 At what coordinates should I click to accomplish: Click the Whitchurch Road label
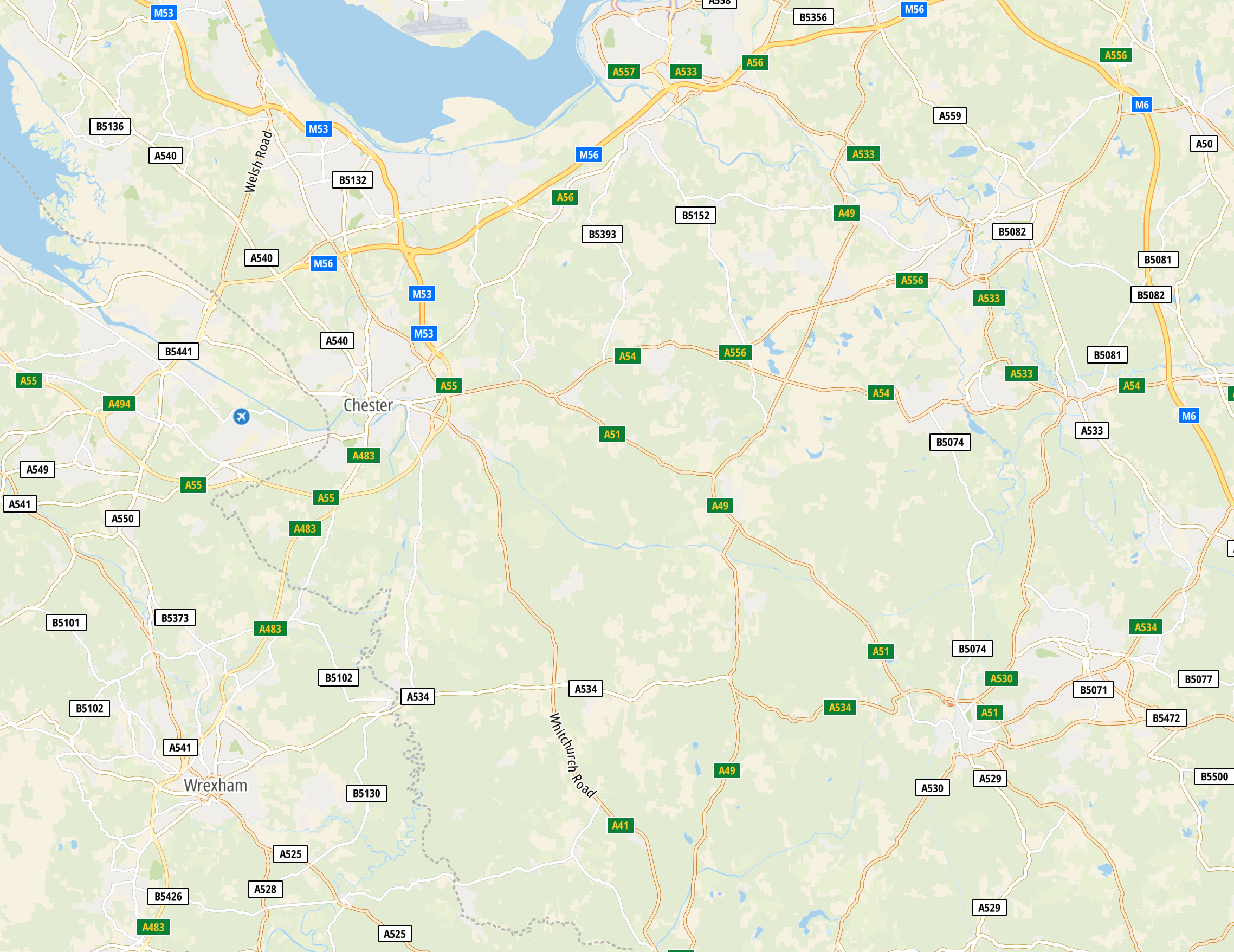tap(572, 755)
